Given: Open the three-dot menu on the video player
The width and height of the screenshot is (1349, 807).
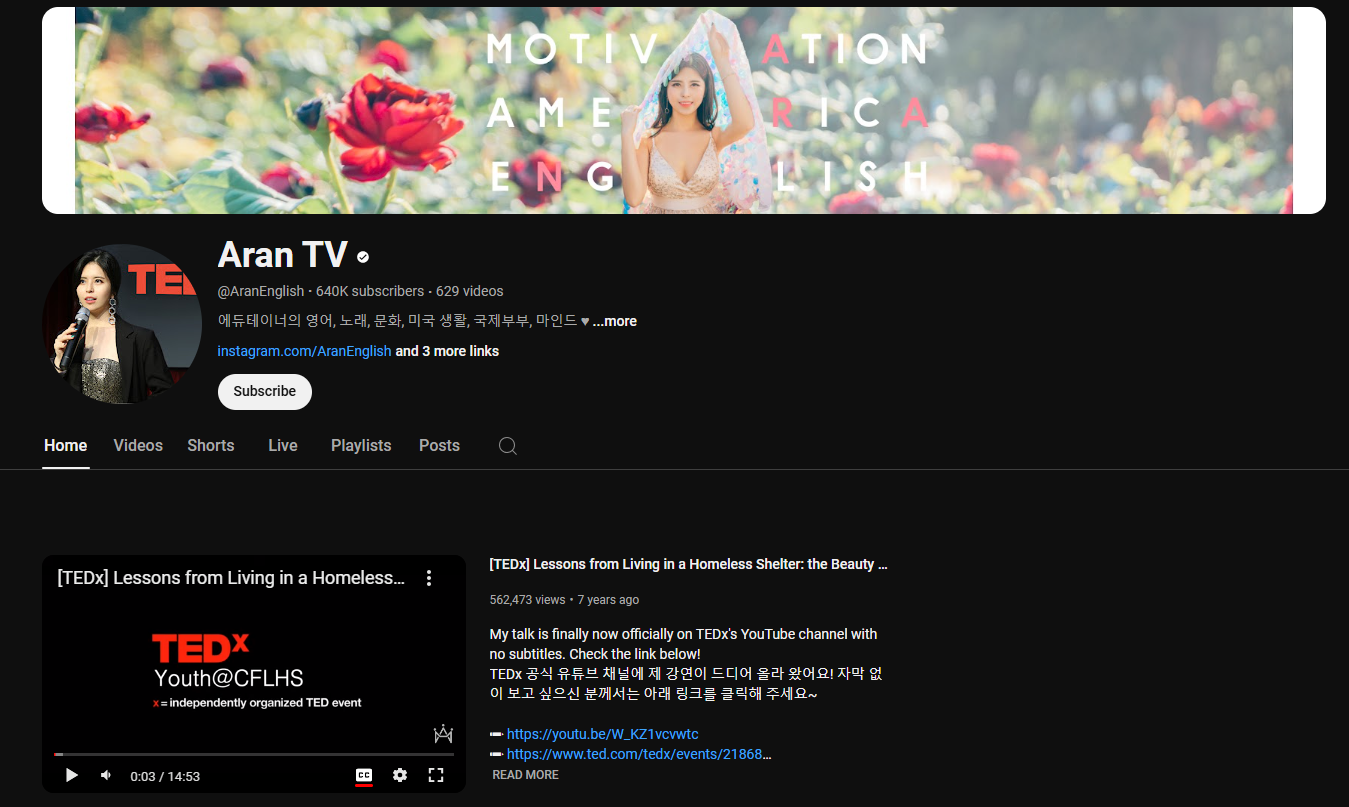Looking at the screenshot, I should pos(429,578).
